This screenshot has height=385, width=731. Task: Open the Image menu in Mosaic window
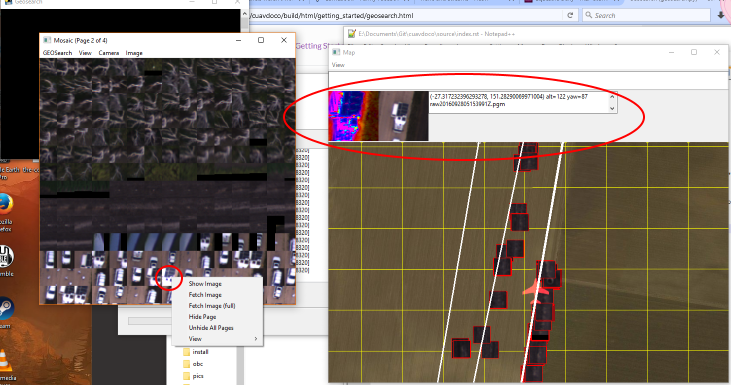(134, 53)
